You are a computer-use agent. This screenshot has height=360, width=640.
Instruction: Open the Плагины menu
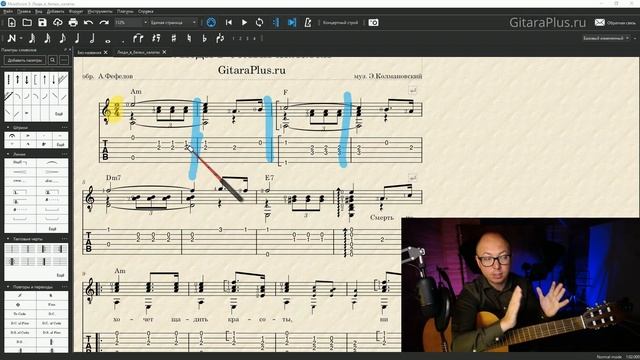click(125, 11)
